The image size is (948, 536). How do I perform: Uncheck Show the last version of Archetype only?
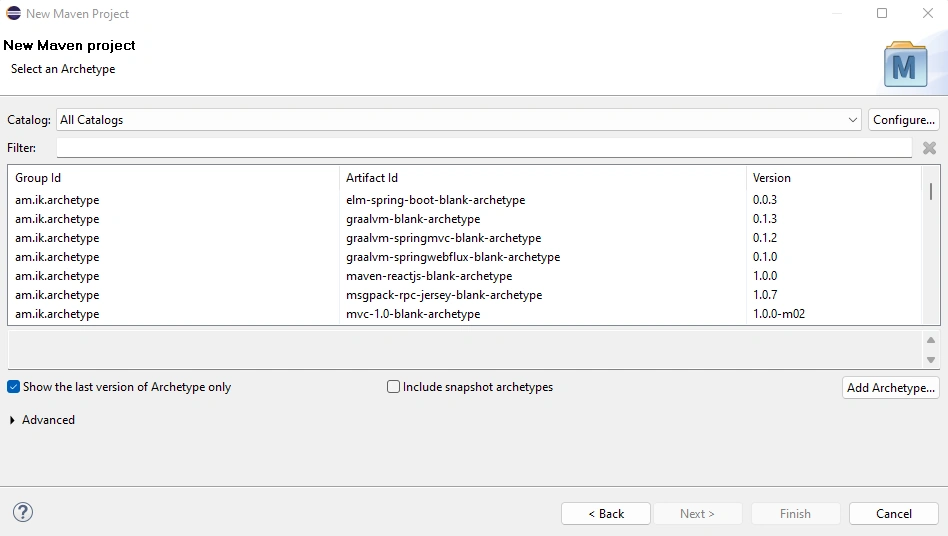point(13,387)
